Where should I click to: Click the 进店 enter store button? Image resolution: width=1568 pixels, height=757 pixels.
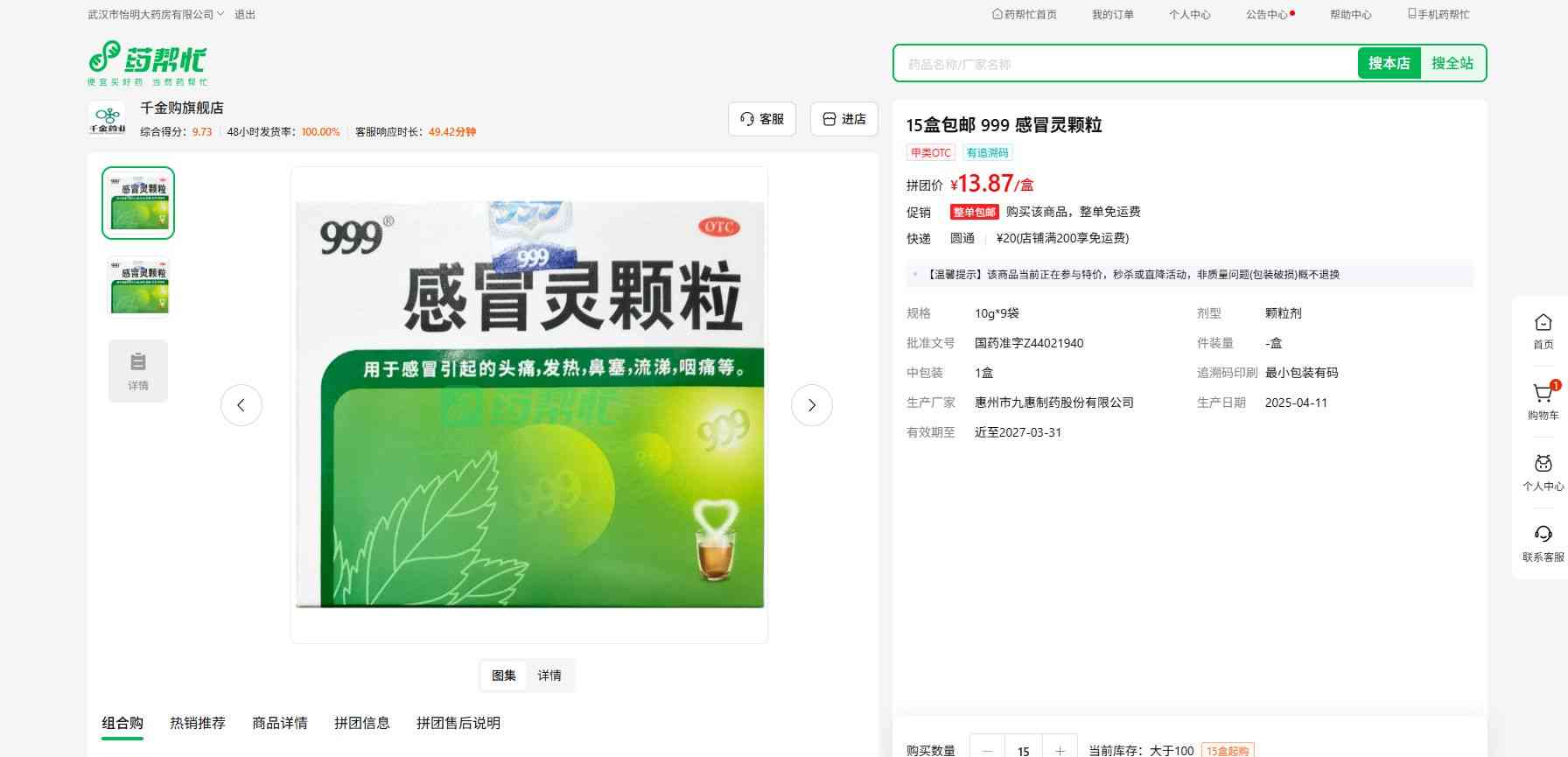843,119
